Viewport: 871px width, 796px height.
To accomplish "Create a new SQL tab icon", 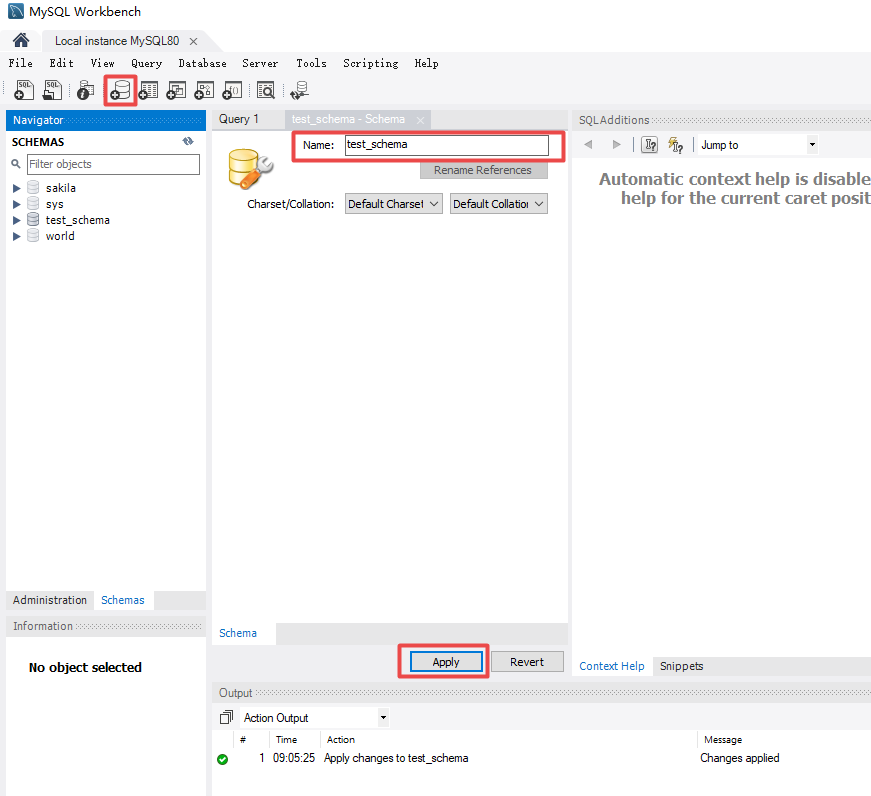I will pyautogui.click(x=23, y=90).
